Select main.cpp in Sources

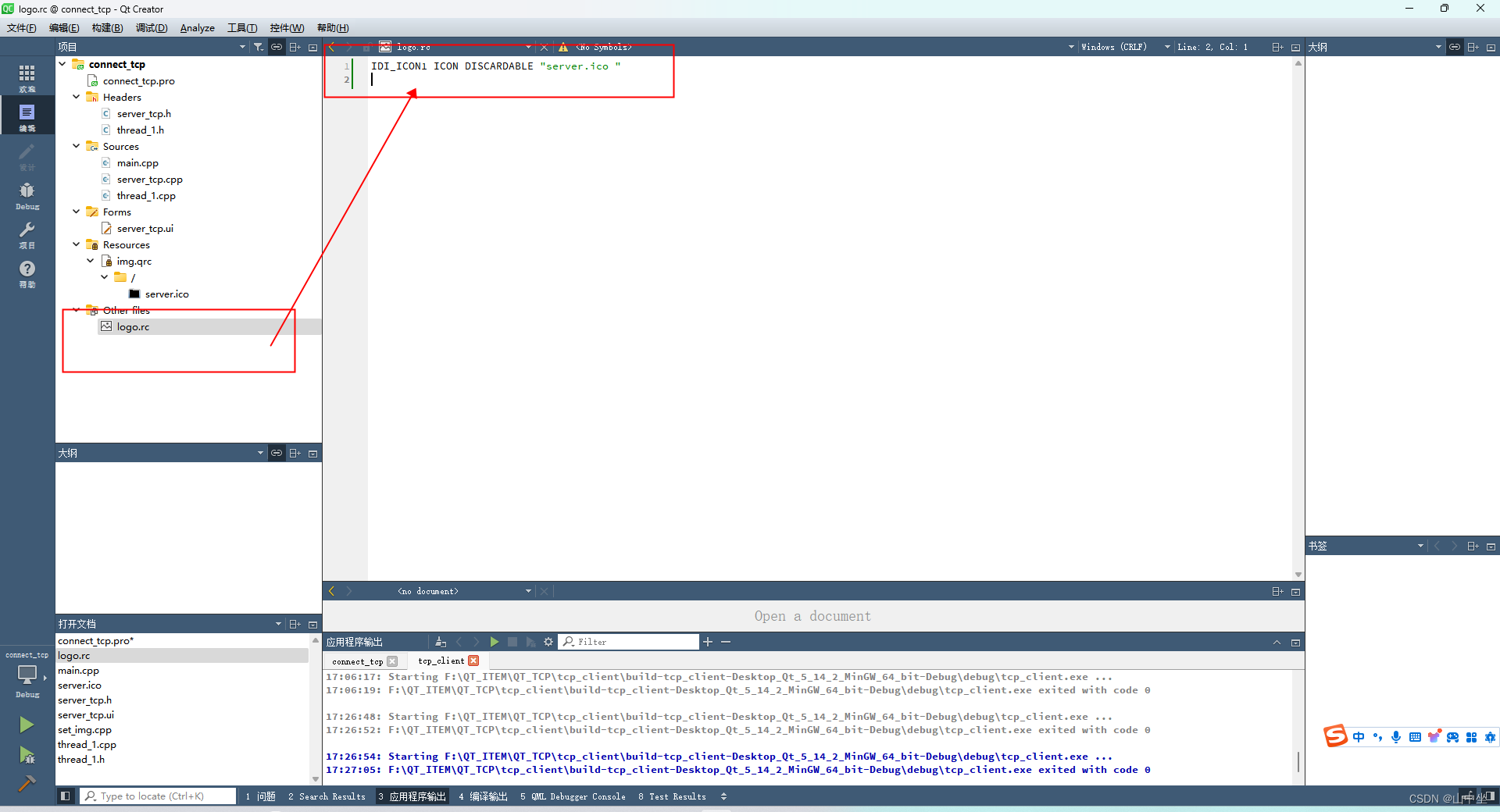(137, 162)
